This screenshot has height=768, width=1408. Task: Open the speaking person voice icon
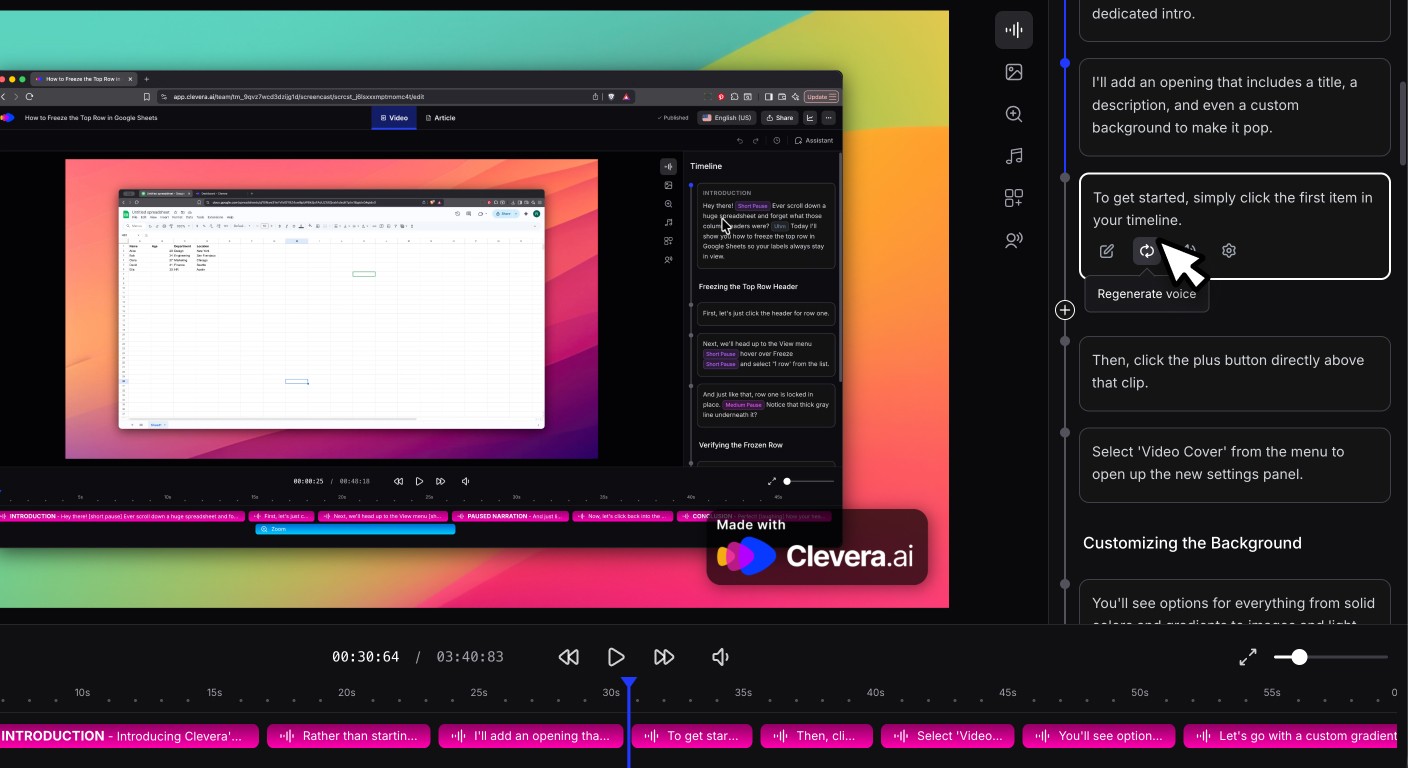tap(1014, 240)
